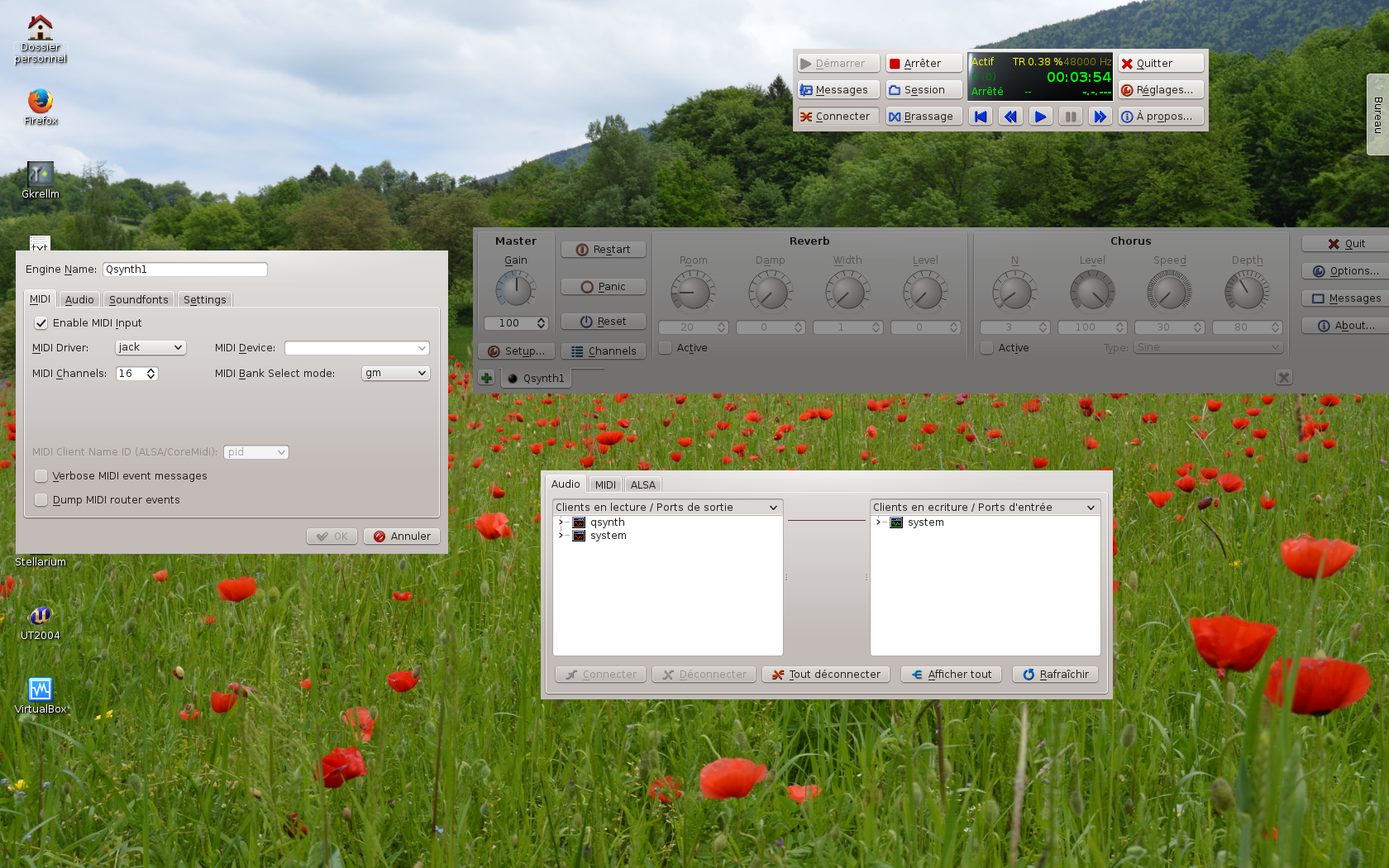The image size is (1389, 868).
Task: Rewind transport to start in QjackCtl
Action: (981, 117)
